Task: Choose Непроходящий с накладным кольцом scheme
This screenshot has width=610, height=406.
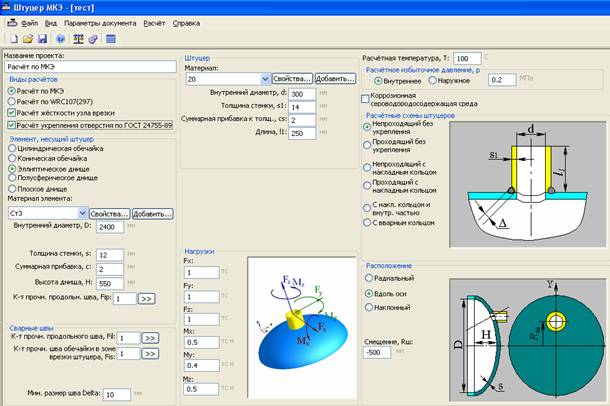Action: point(367,168)
